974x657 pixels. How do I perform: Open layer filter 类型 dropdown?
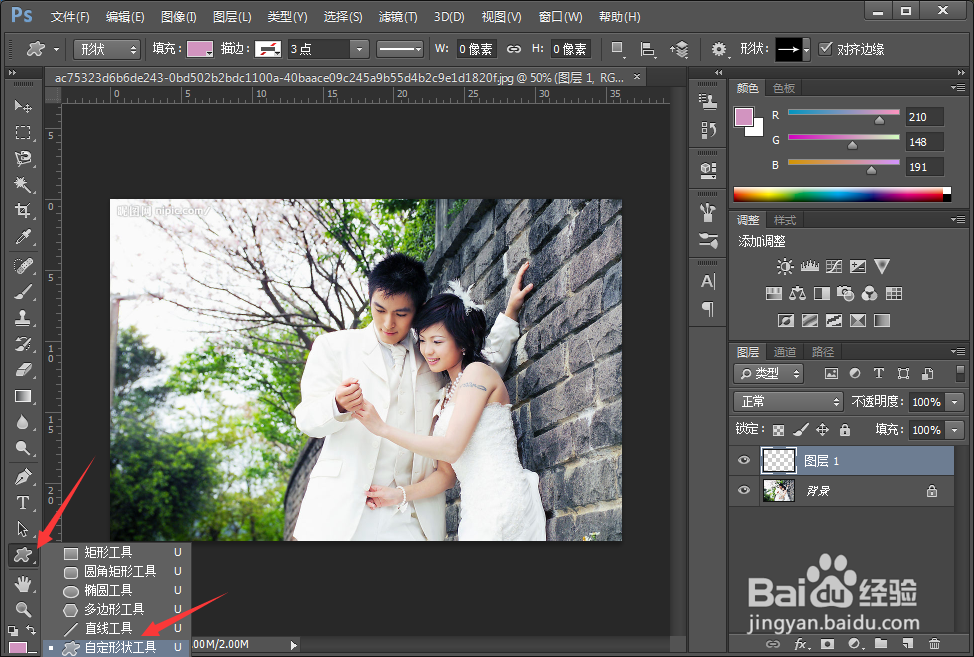click(768, 373)
